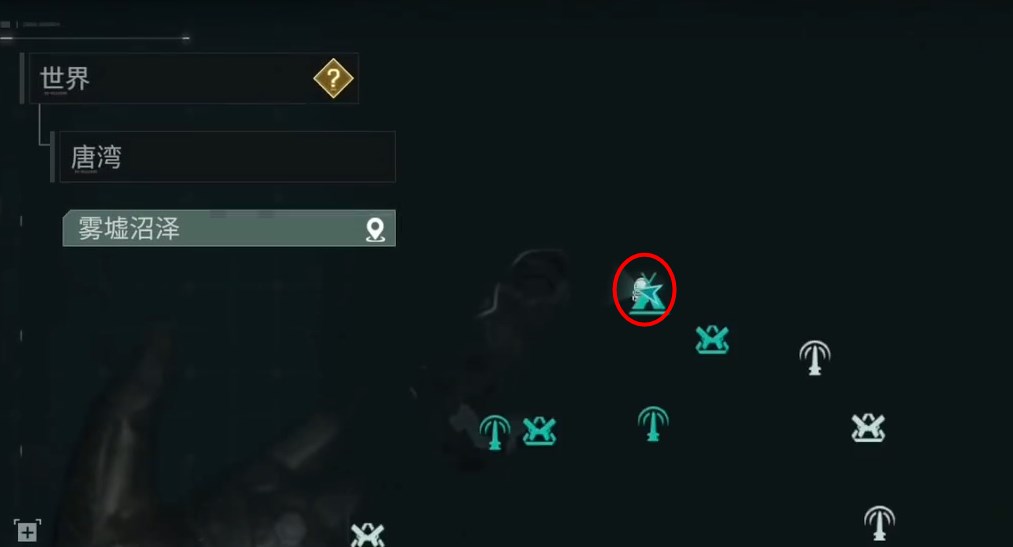Image resolution: width=1013 pixels, height=547 pixels.
Task: Click the location pin icon on 雾墟沼泽
Action: click(x=375, y=229)
